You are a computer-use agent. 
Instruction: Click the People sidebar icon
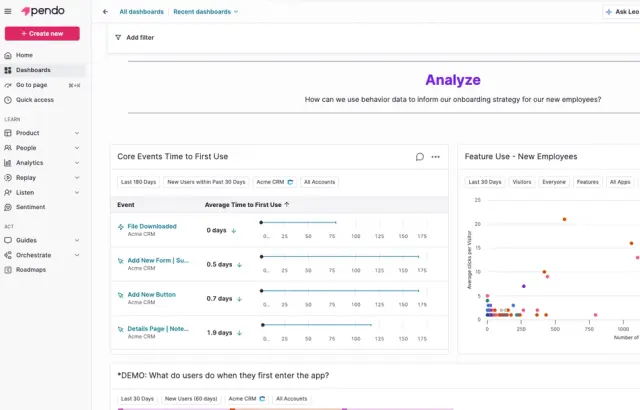(x=8, y=148)
